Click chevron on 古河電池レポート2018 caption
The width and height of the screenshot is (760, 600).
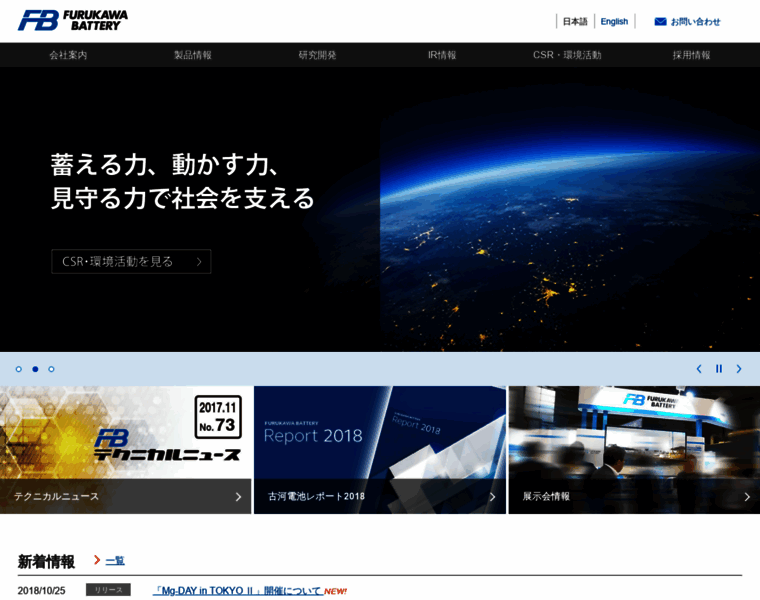[x=492, y=497]
